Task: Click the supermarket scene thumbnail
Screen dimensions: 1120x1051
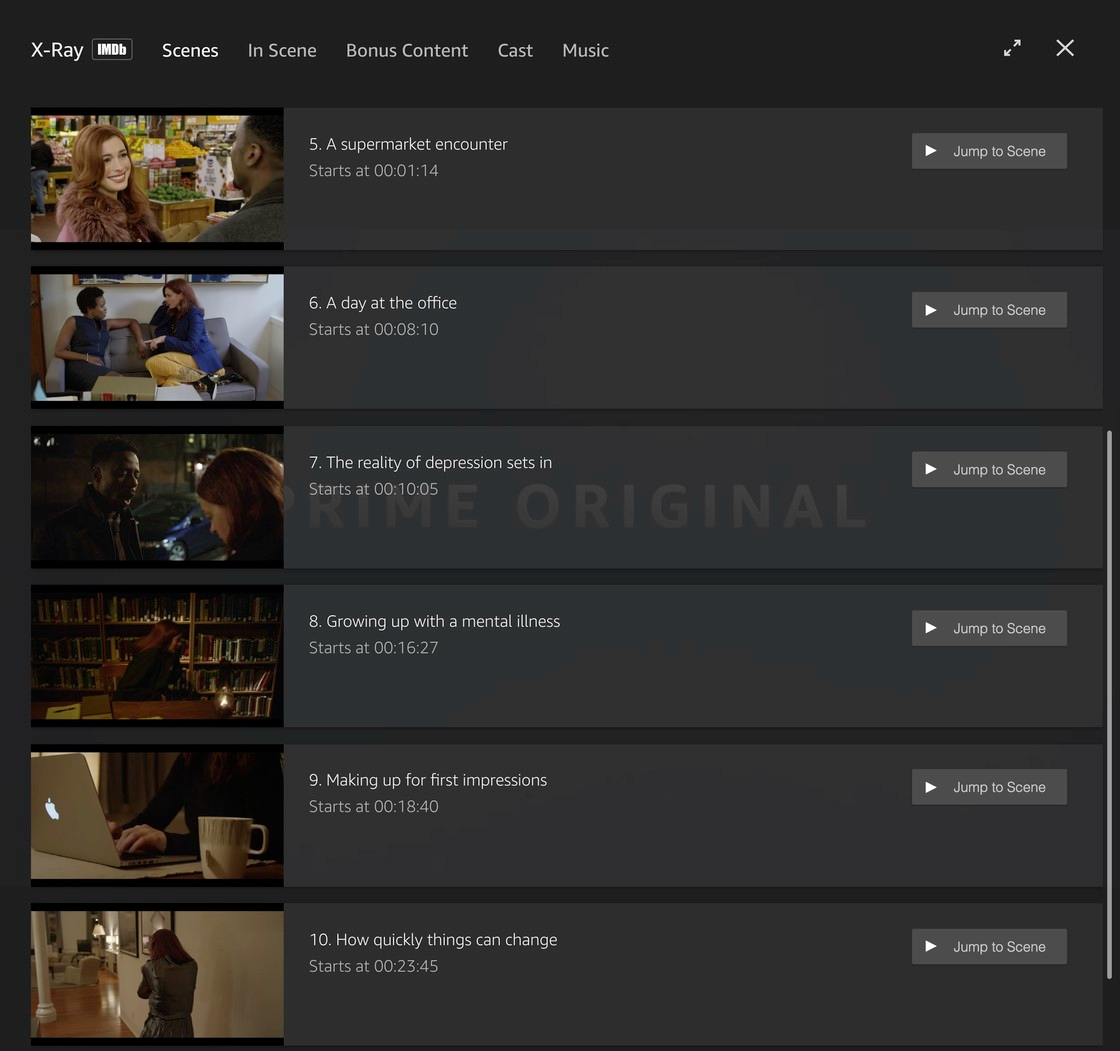Action: point(157,179)
